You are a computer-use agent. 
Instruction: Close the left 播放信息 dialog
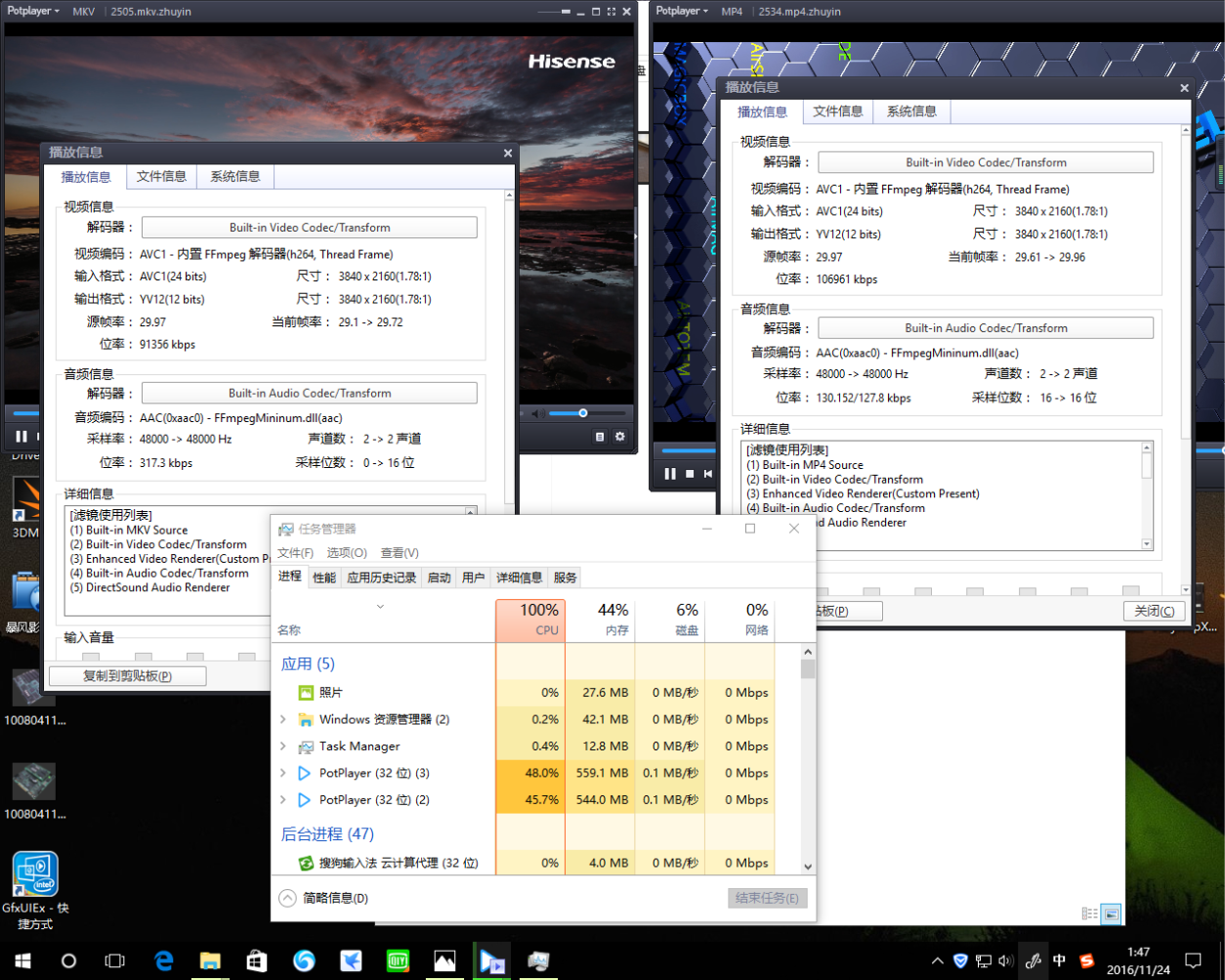[507, 152]
